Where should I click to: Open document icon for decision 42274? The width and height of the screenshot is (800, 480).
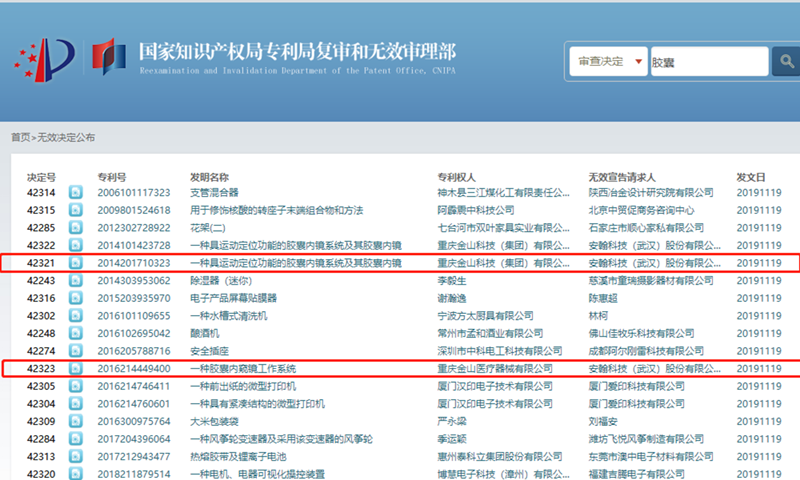click(76, 351)
